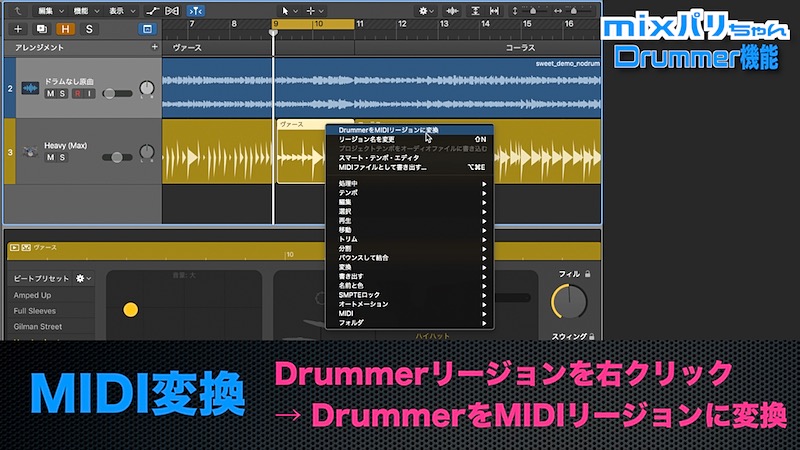
Task: Open the 名前と色 submenu
Action: tap(409, 285)
